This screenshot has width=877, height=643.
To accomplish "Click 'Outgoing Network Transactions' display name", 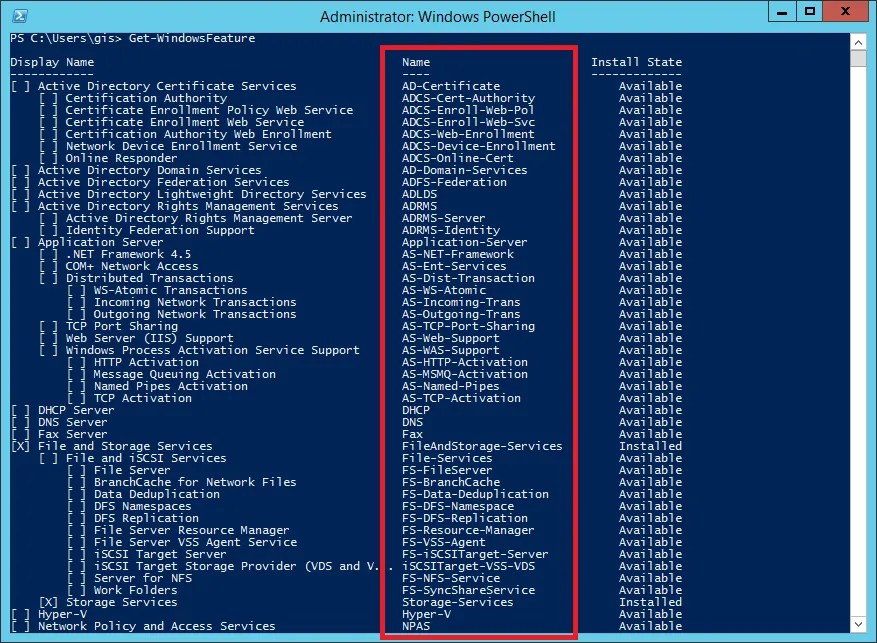I will click(195, 314).
